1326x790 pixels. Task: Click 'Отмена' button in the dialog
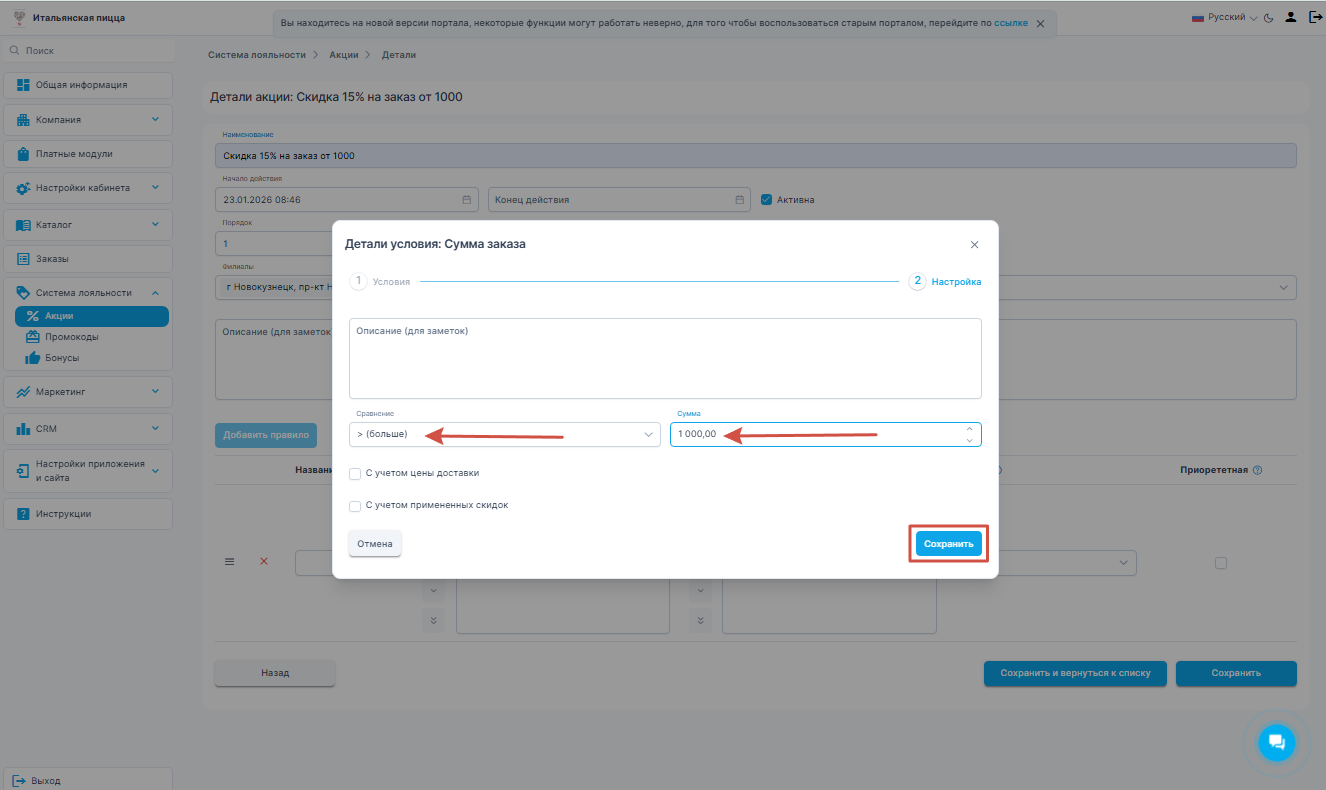point(375,544)
